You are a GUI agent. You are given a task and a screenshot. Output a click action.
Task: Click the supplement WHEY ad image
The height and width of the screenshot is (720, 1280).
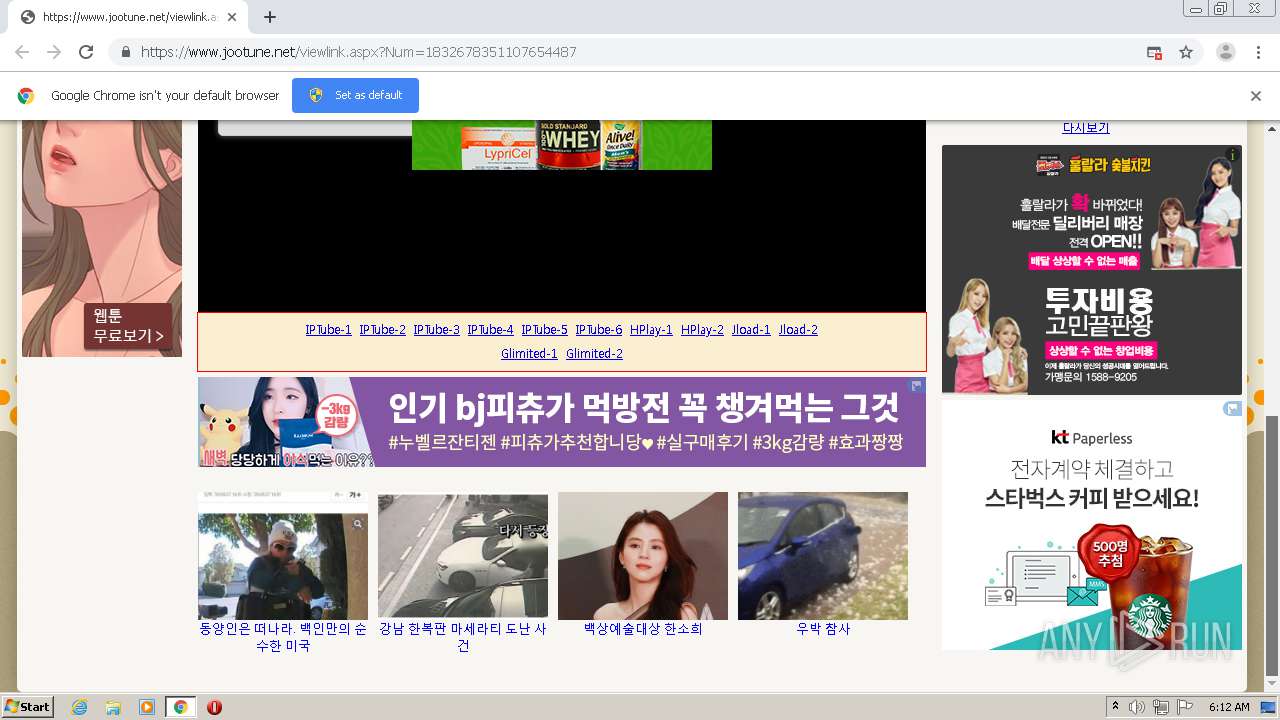coord(562,145)
